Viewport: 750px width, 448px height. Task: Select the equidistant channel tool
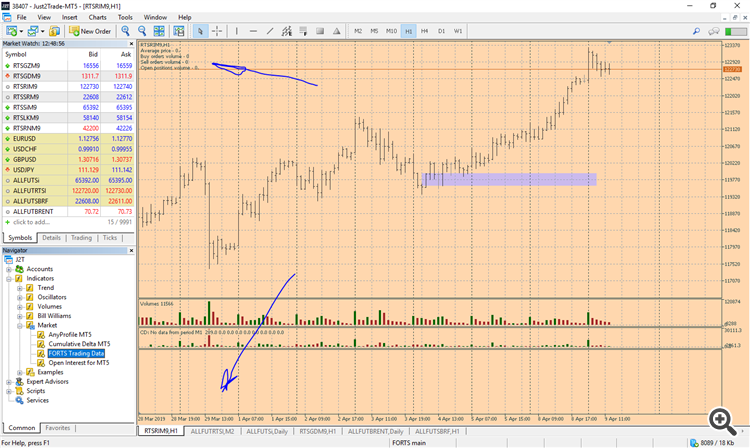tap(287, 31)
